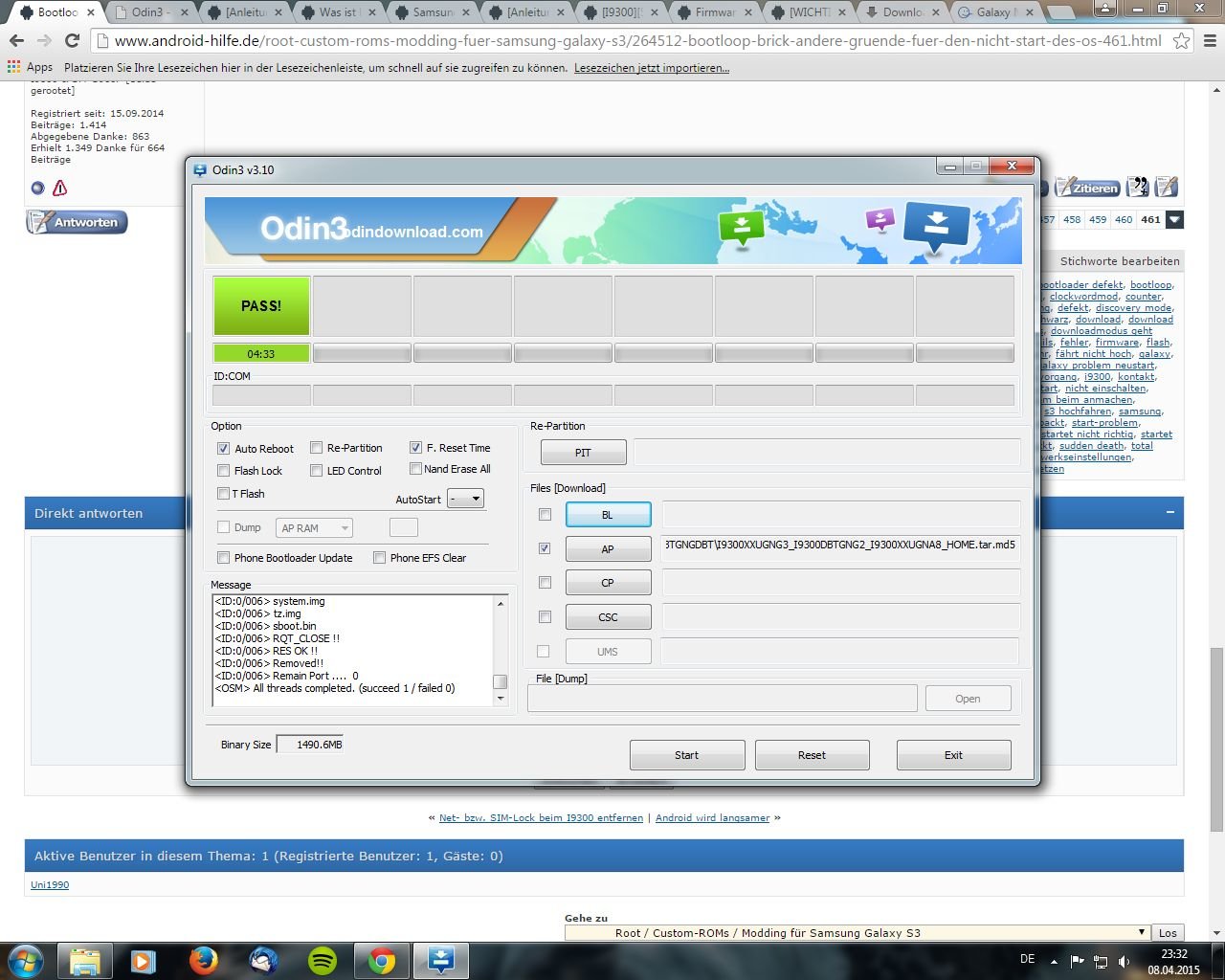Click the Odin3 window title icon

[x=200, y=170]
